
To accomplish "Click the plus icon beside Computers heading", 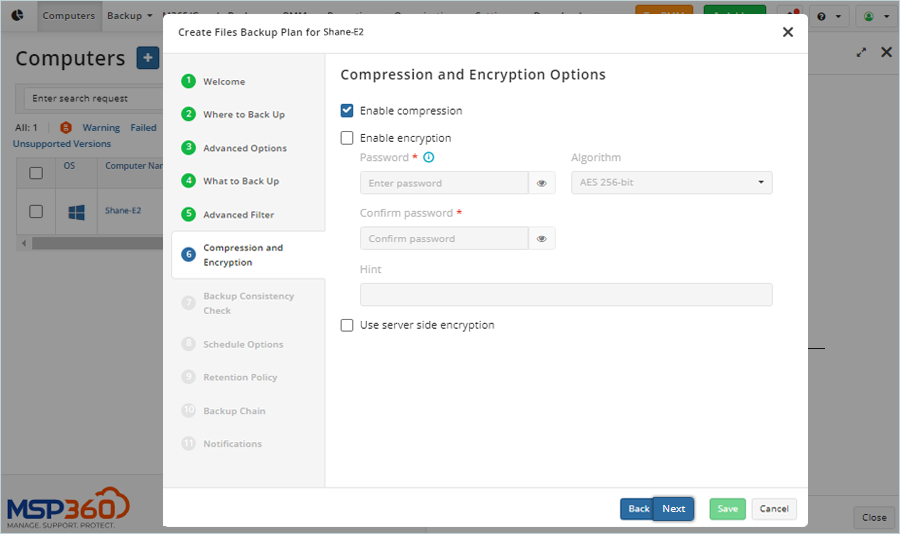I will pyautogui.click(x=148, y=58).
